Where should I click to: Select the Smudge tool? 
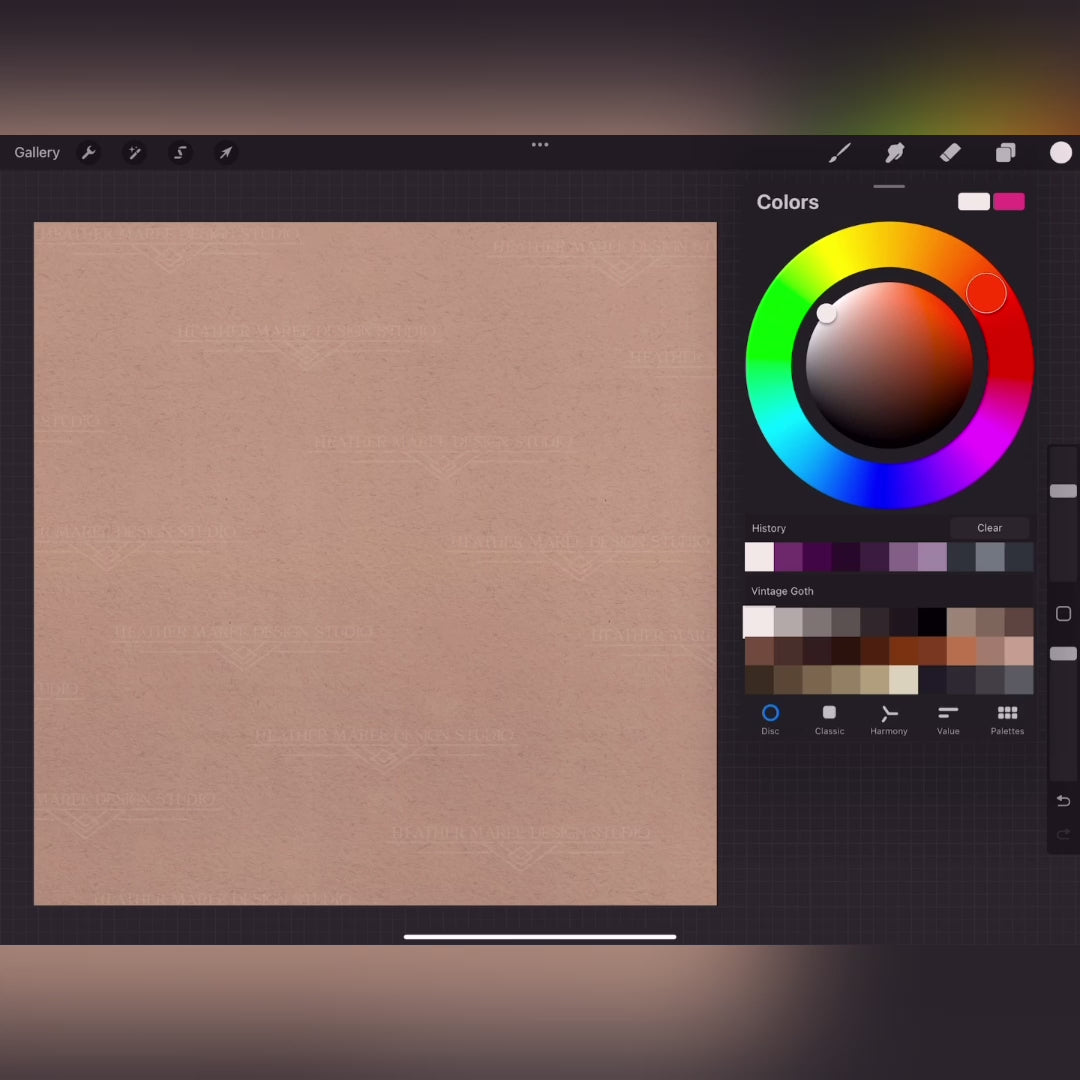pos(895,153)
